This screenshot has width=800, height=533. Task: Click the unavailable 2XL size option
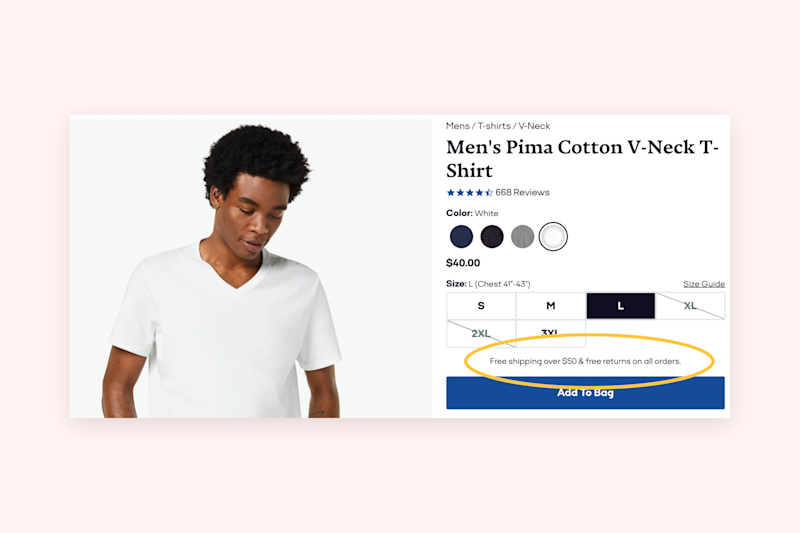tap(481, 334)
